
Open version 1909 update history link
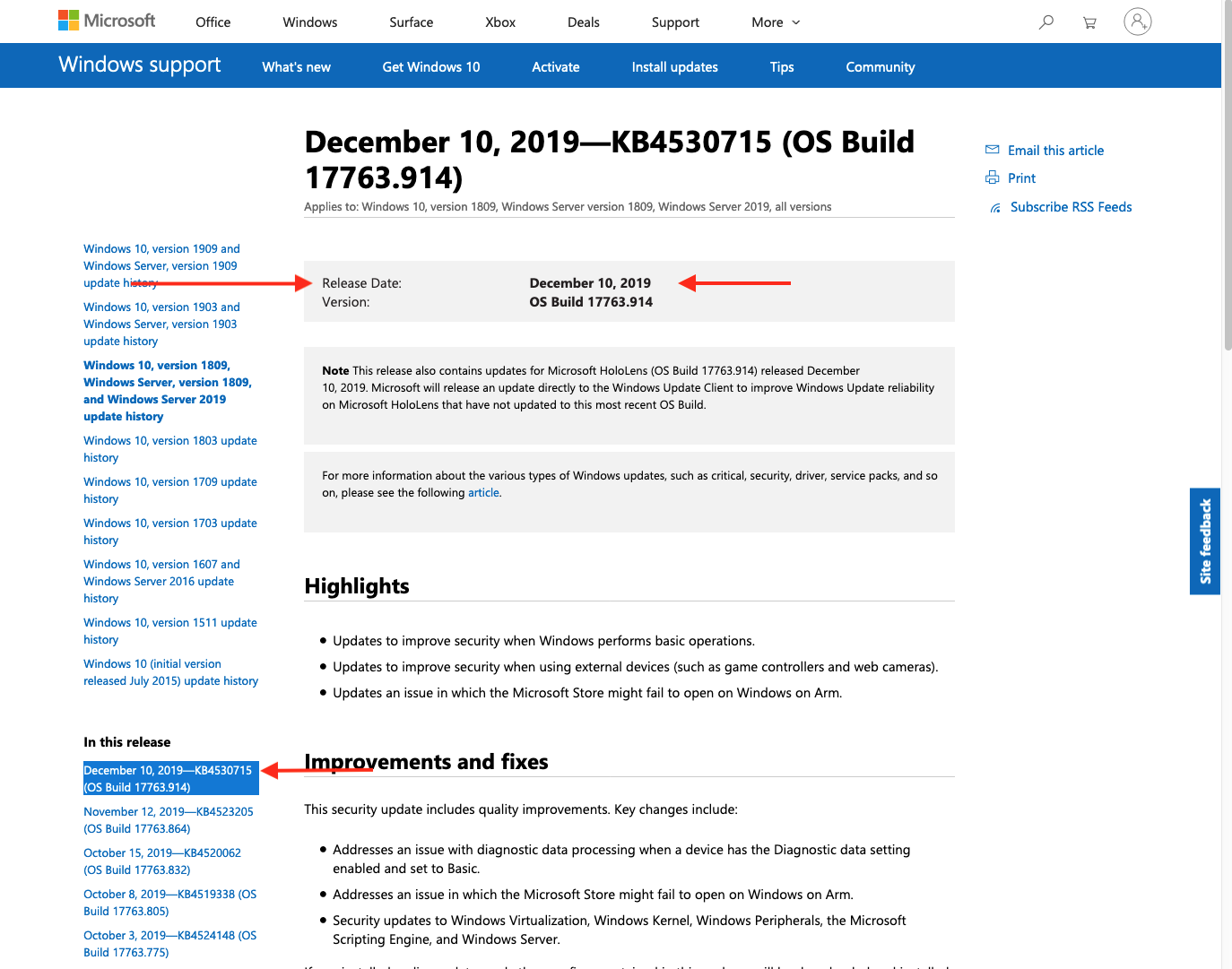pos(162,266)
